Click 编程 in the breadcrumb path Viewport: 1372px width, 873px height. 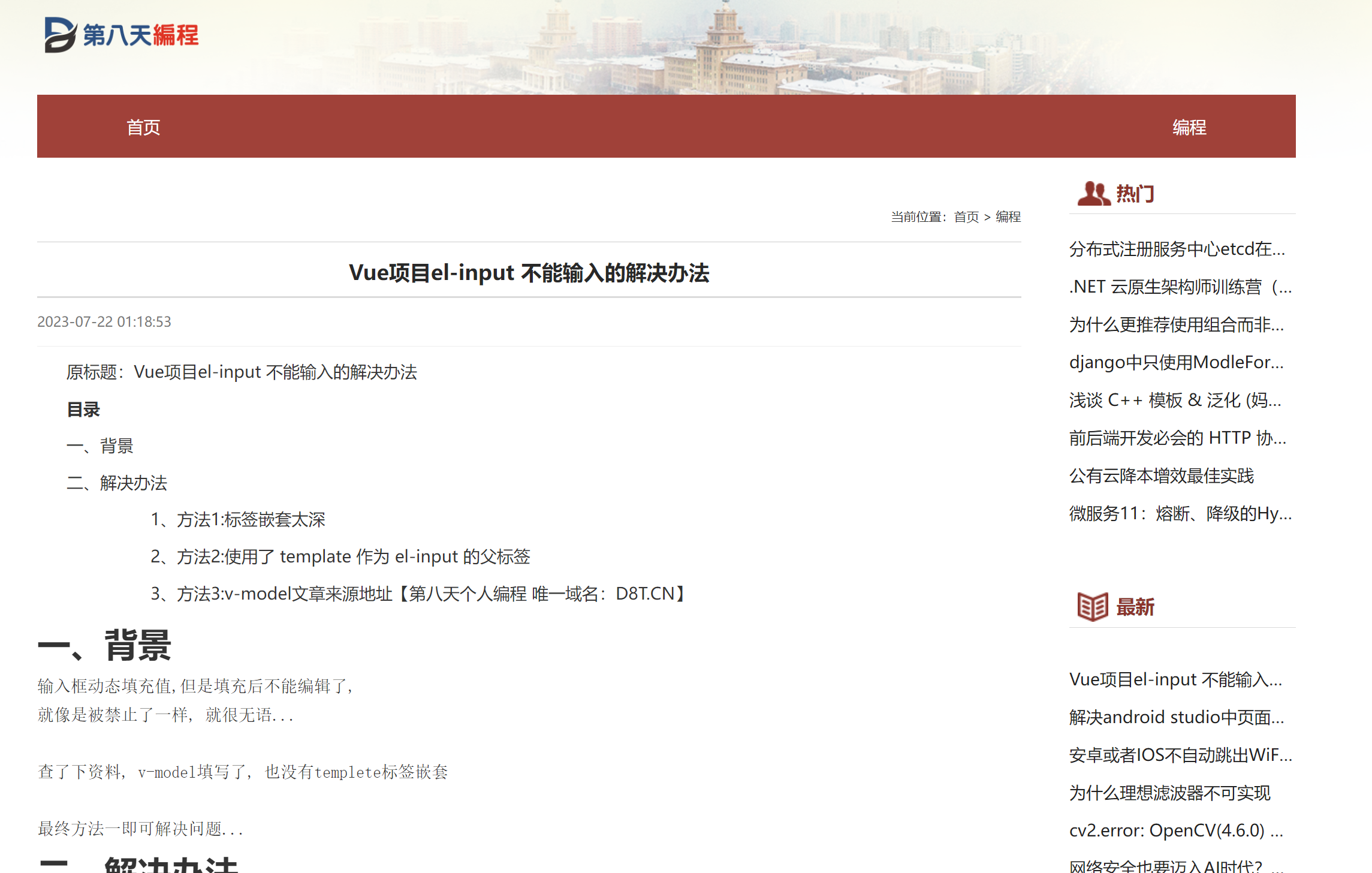pos(1008,217)
